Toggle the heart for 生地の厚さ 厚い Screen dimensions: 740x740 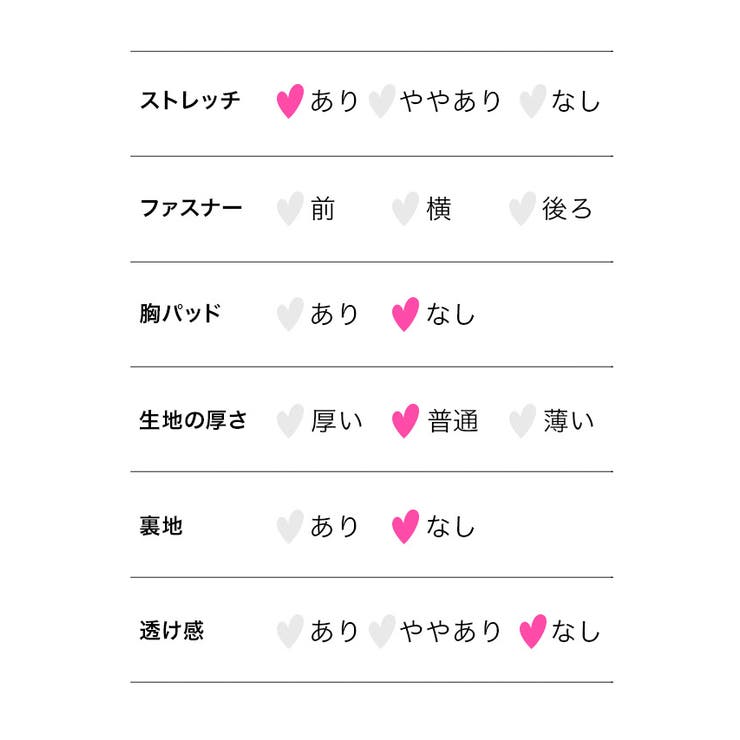click(289, 420)
